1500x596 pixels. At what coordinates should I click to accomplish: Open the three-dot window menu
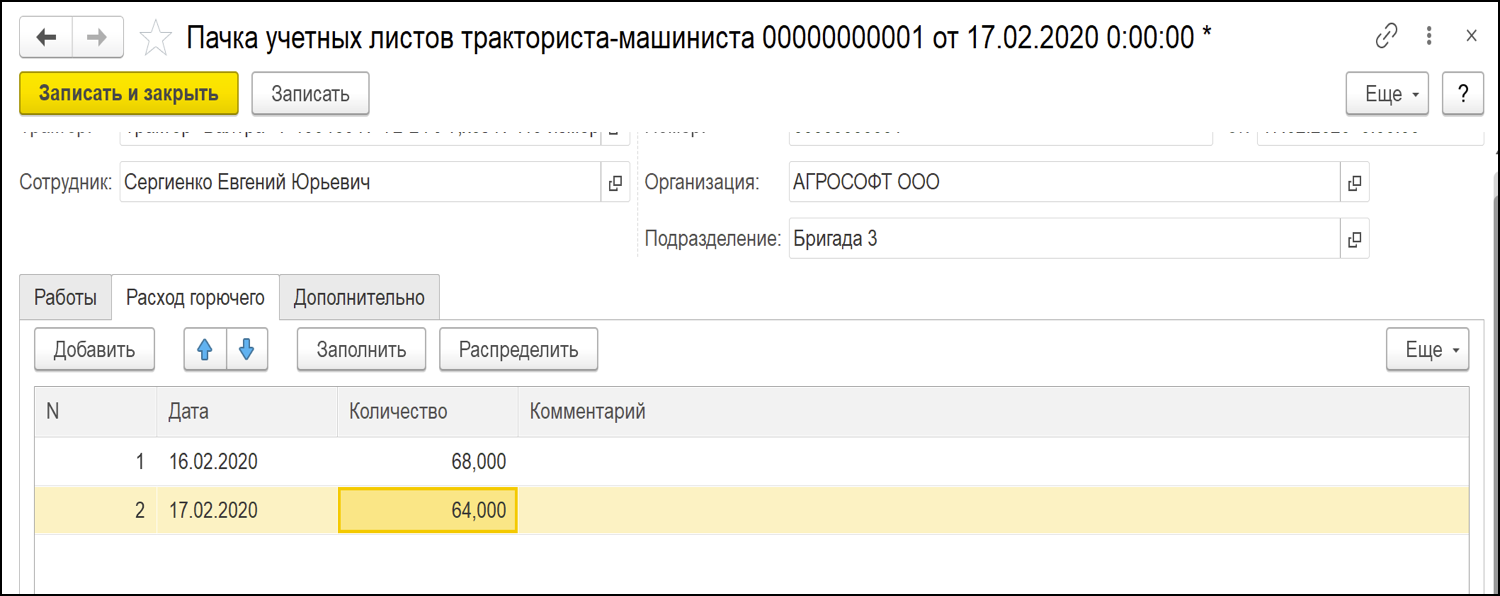tap(1430, 37)
